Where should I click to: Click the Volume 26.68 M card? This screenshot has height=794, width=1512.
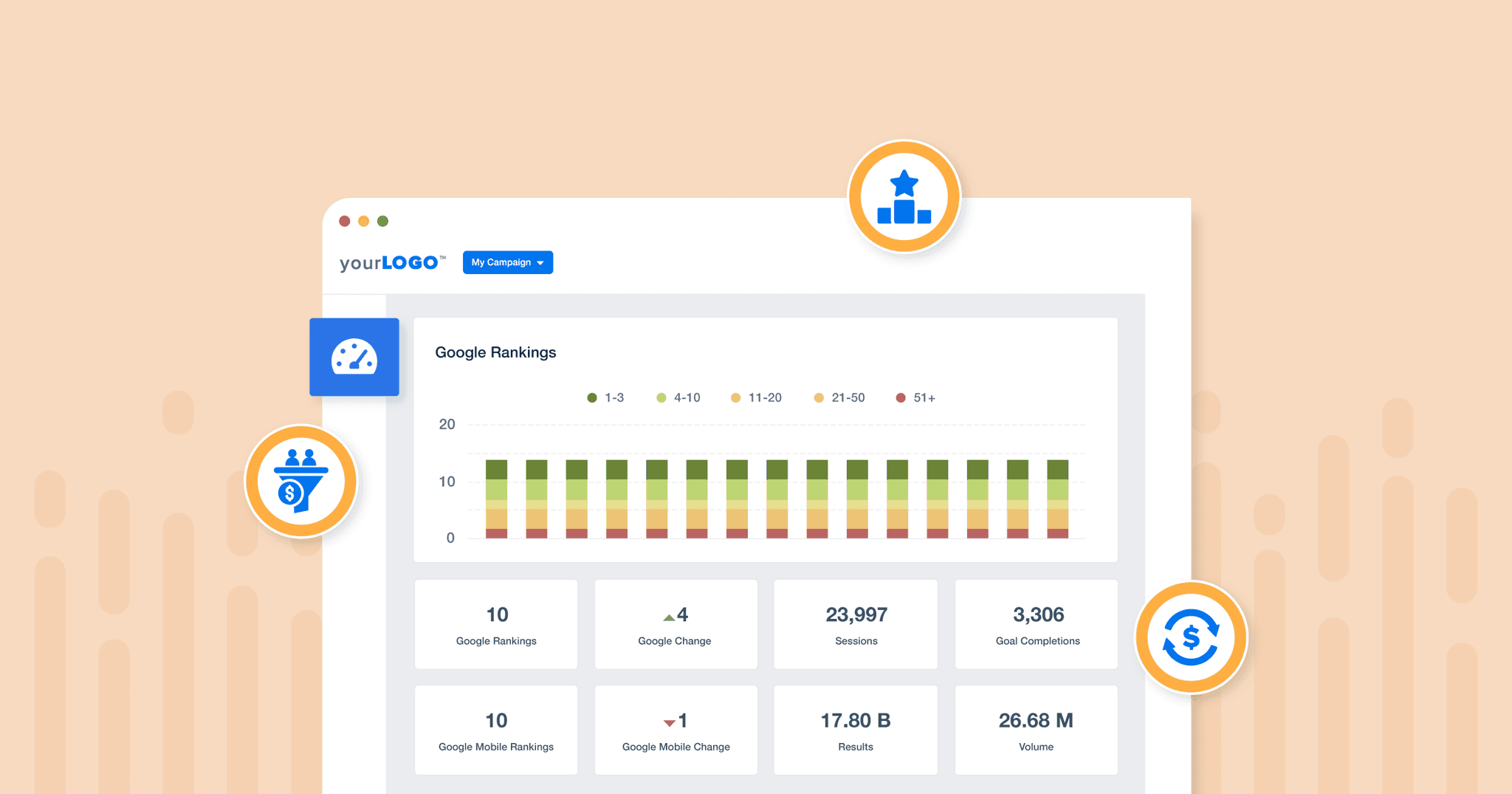click(1037, 730)
